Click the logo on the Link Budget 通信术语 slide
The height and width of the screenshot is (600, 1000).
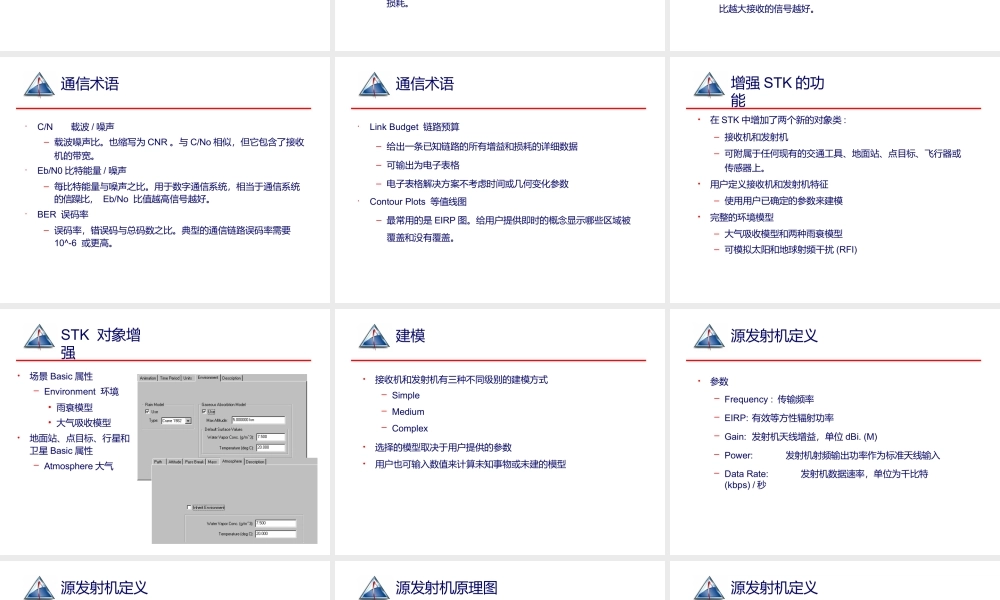(374, 84)
